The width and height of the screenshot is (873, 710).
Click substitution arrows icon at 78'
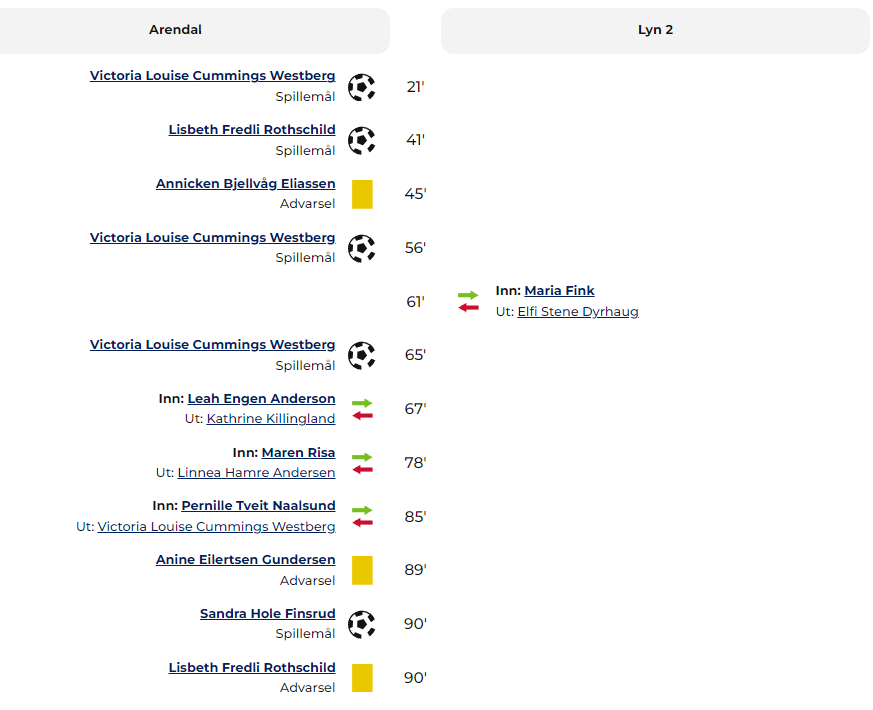(x=362, y=463)
